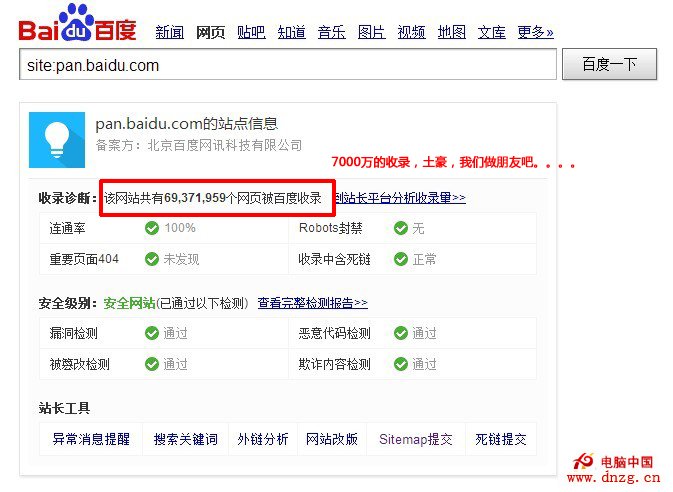Click the search box containing site:pan.baidu.com
The width and height of the screenshot is (673, 492).
[288, 64]
